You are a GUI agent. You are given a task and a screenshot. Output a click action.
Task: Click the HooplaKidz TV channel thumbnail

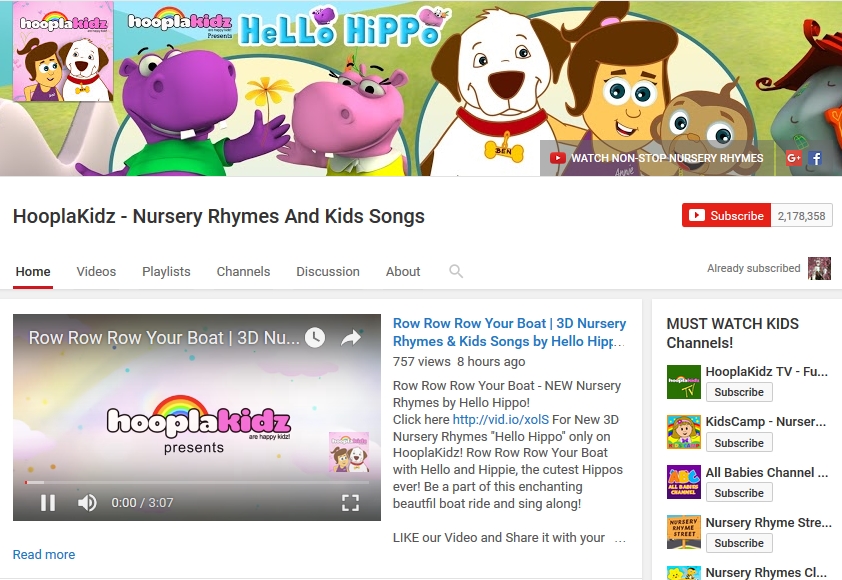pyautogui.click(x=684, y=382)
